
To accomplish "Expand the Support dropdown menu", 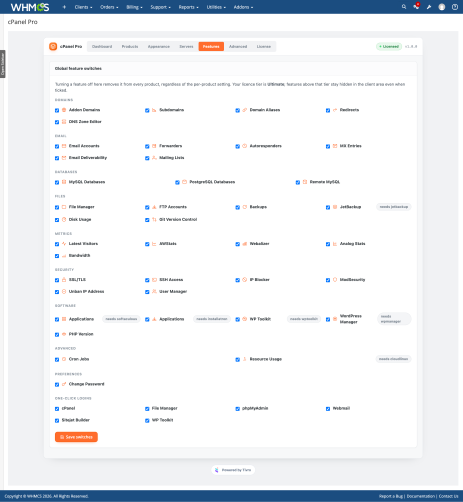I will [160, 7].
